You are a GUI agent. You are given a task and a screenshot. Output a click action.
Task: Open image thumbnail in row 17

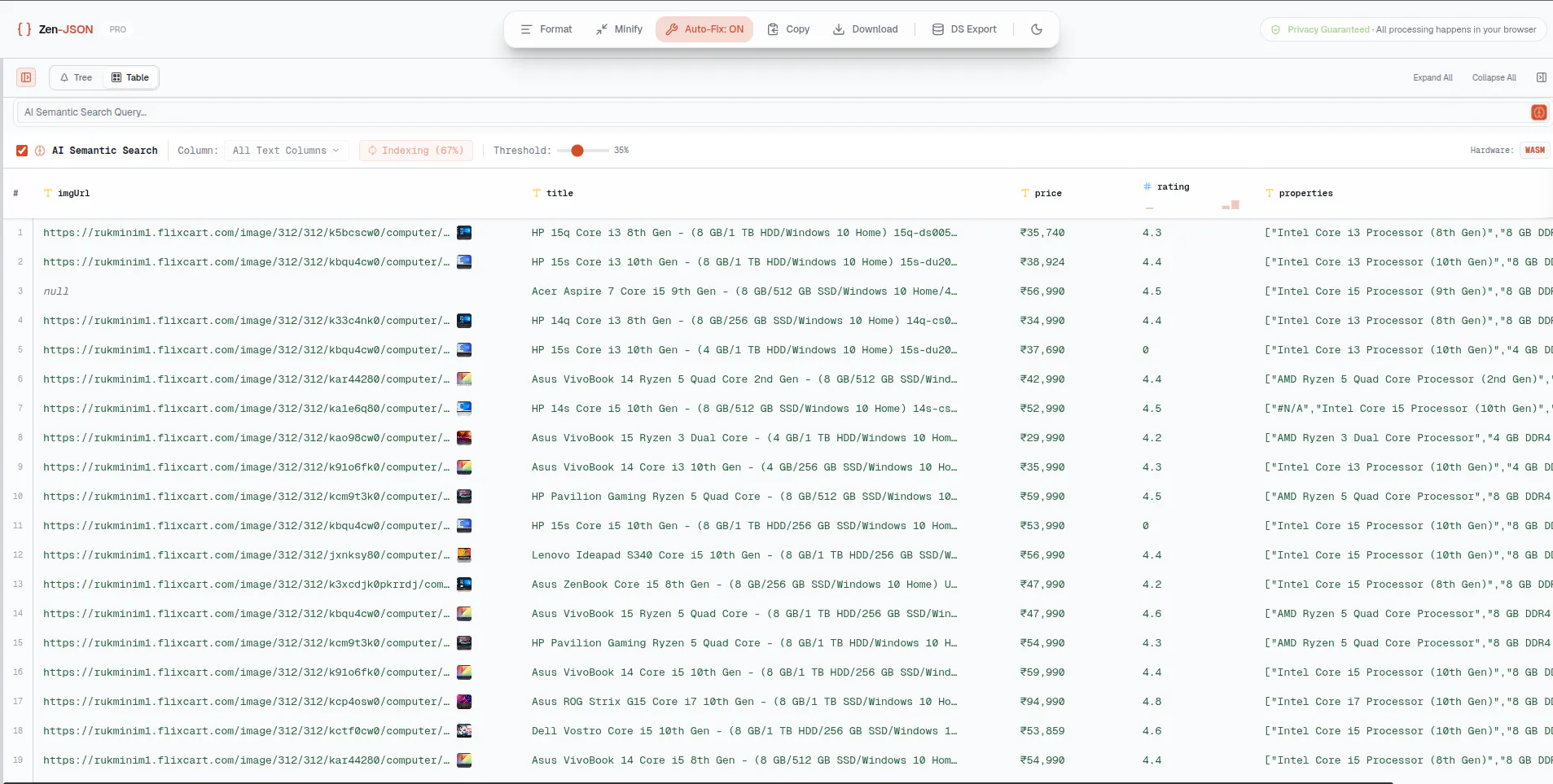tap(464, 702)
